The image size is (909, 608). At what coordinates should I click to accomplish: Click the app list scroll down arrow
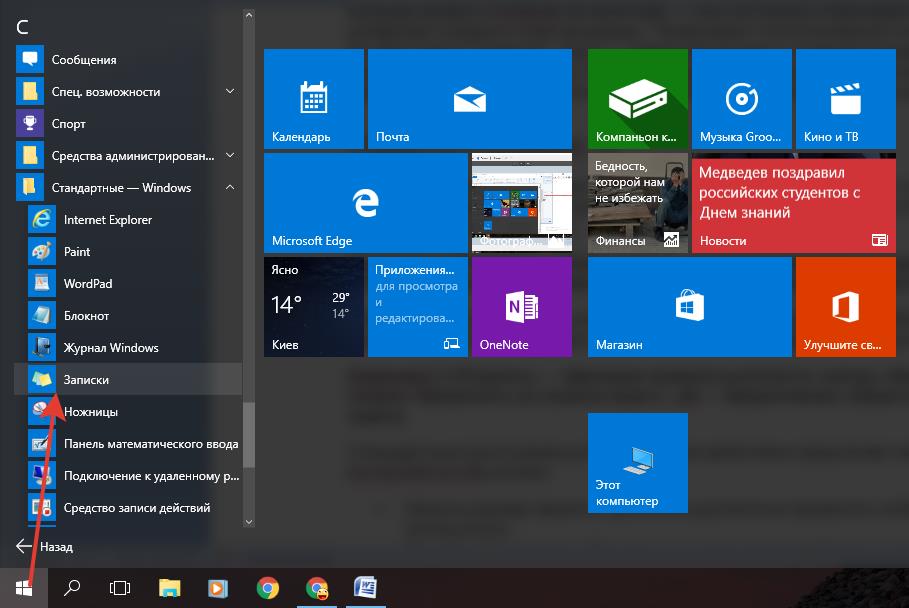[249, 522]
